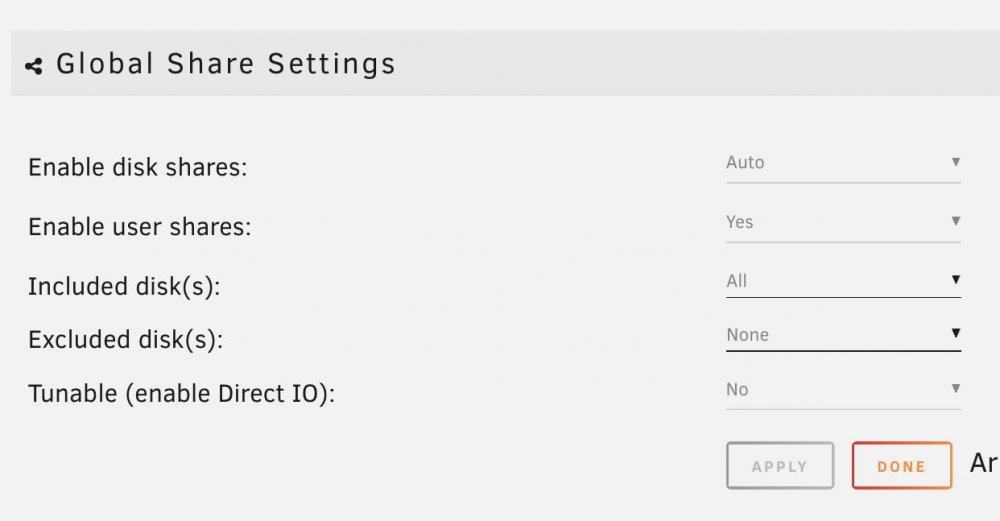Click the Global Share Settings header title
Screen dimensions: 1000x521
(226, 64)
